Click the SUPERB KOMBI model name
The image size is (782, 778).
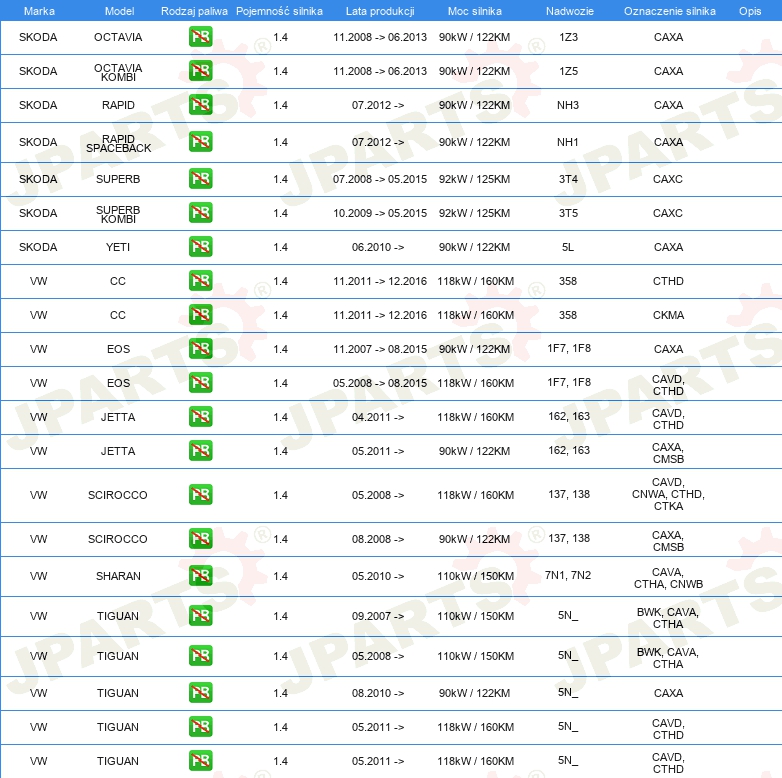tap(118, 214)
